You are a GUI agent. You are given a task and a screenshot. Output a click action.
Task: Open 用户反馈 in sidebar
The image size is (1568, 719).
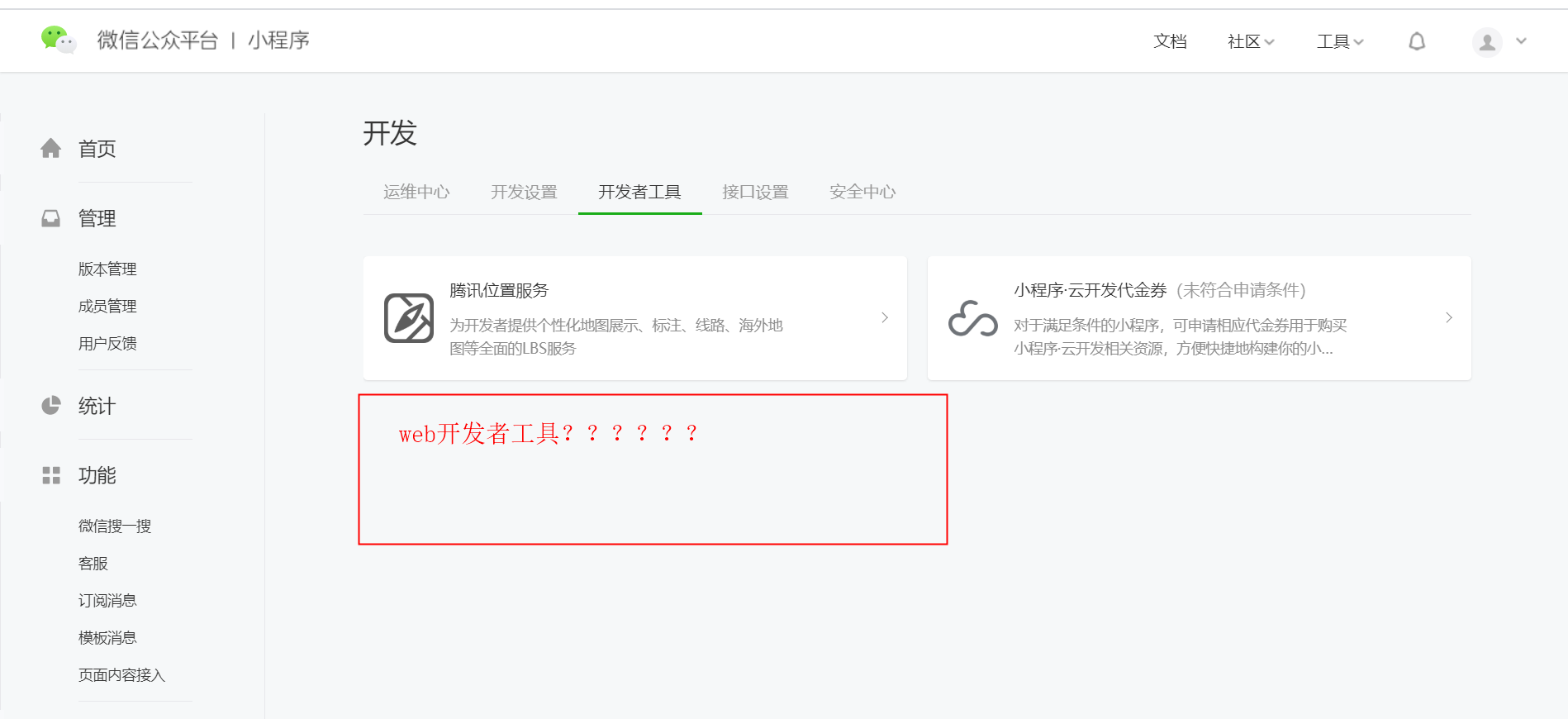[x=107, y=343]
